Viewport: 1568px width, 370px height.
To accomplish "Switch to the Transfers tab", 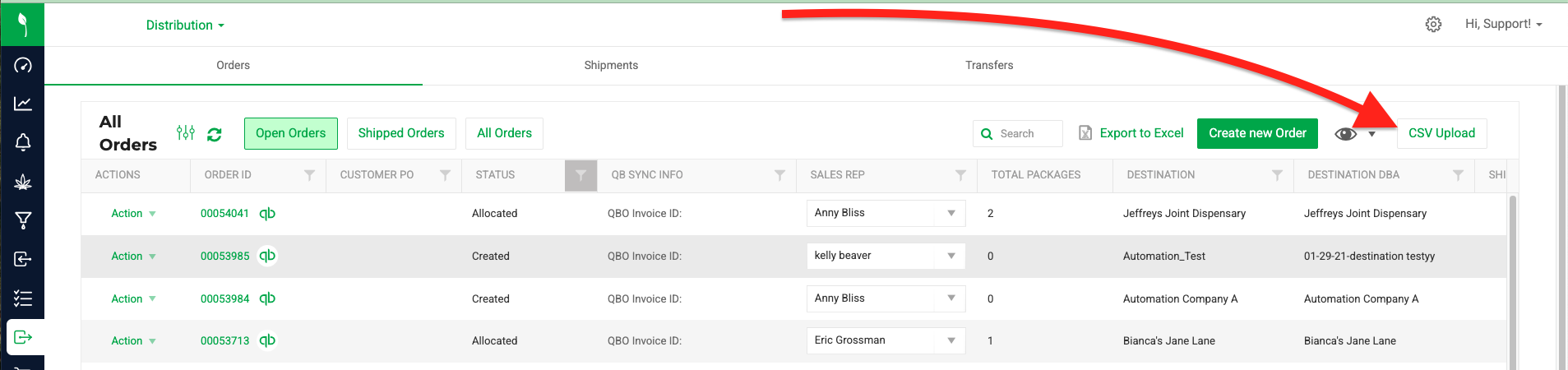I will click(x=989, y=65).
